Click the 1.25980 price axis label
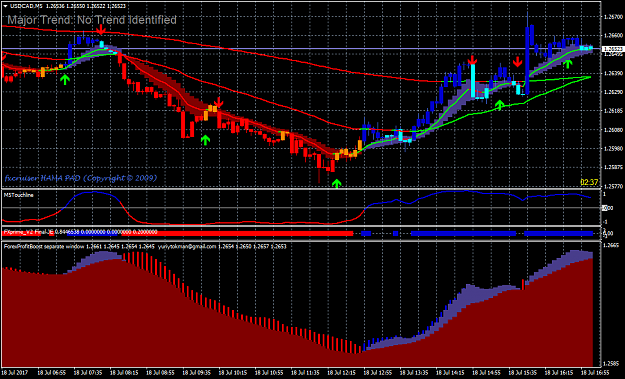The height and width of the screenshot is (379, 625). pyautogui.click(x=613, y=149)
